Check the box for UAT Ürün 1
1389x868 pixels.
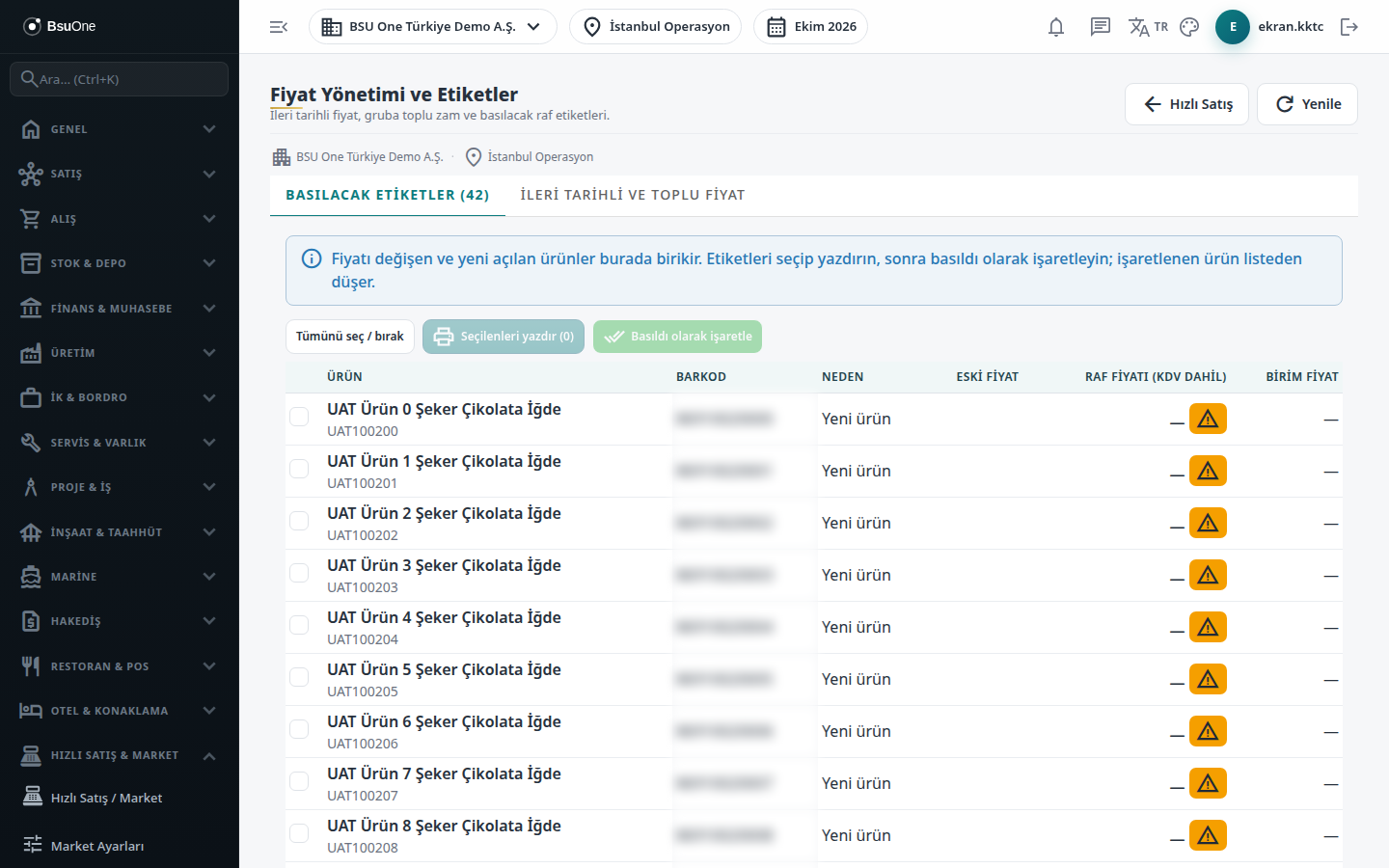(x=299, y=469)
